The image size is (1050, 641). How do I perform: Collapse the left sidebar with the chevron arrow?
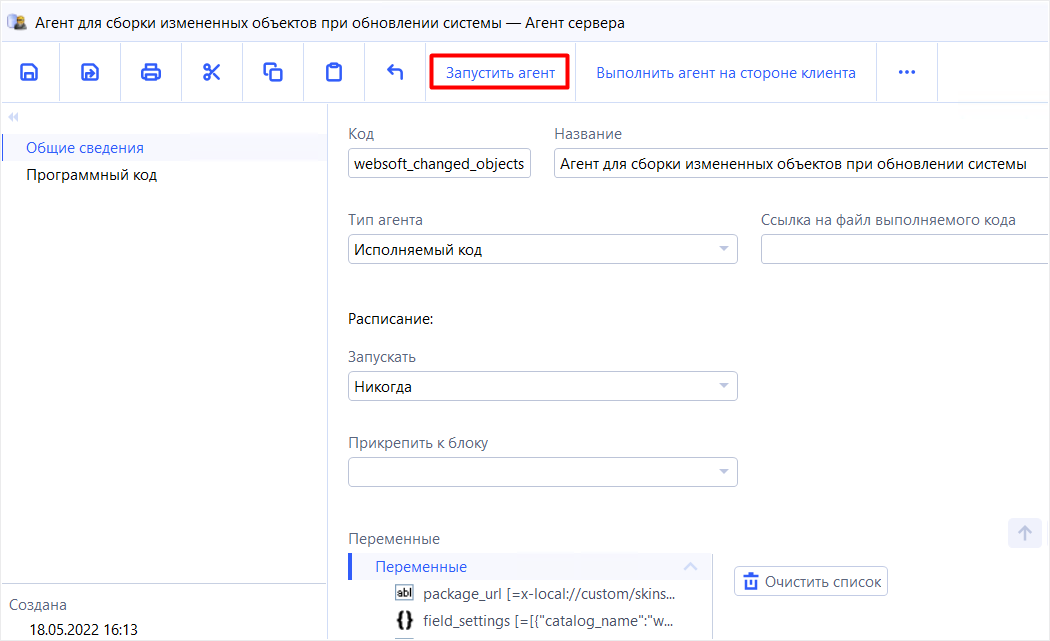tap(14, 117)
